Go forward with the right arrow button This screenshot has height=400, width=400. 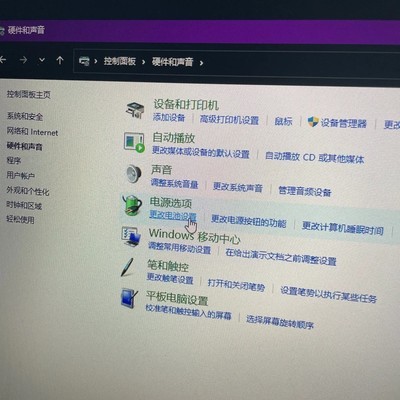[23, 60]
